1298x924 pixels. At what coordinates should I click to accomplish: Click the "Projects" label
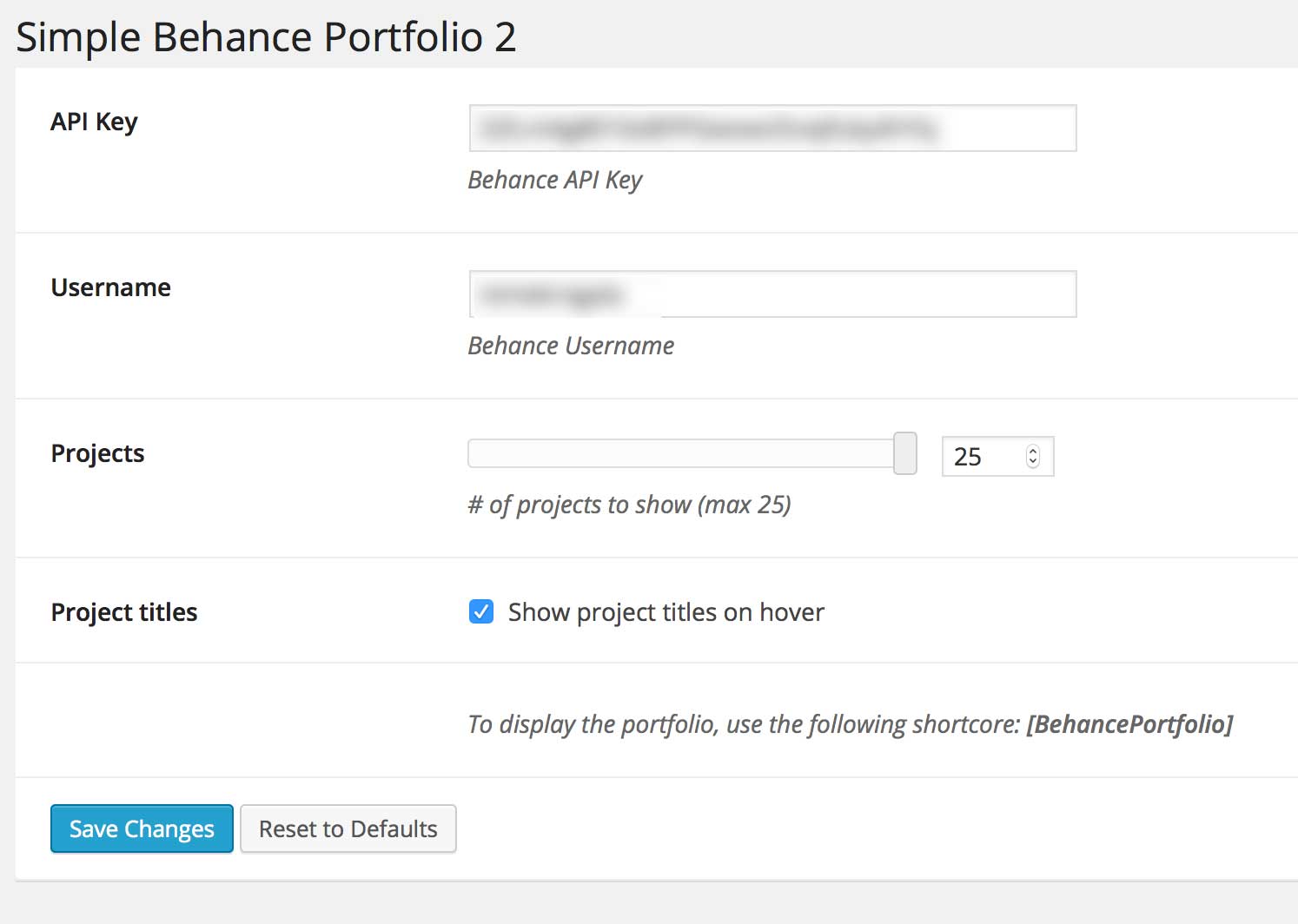(97, 453)
